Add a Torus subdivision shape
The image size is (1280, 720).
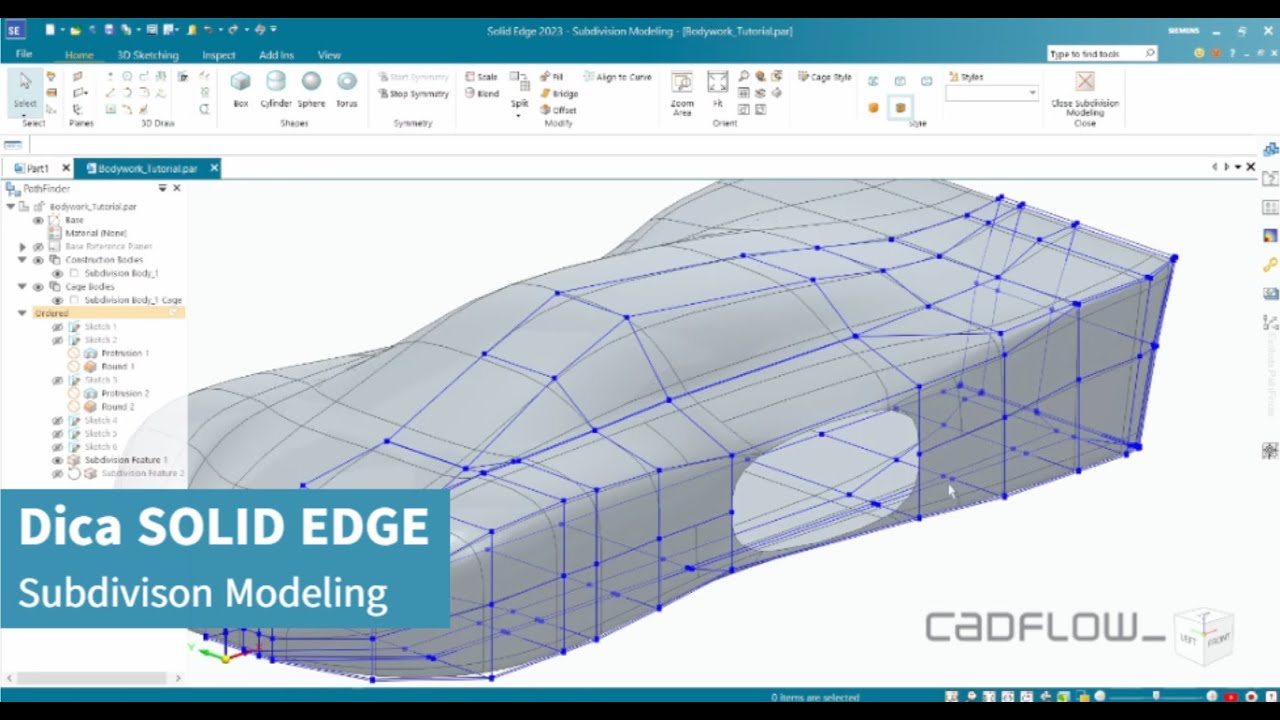coord(347,89)
